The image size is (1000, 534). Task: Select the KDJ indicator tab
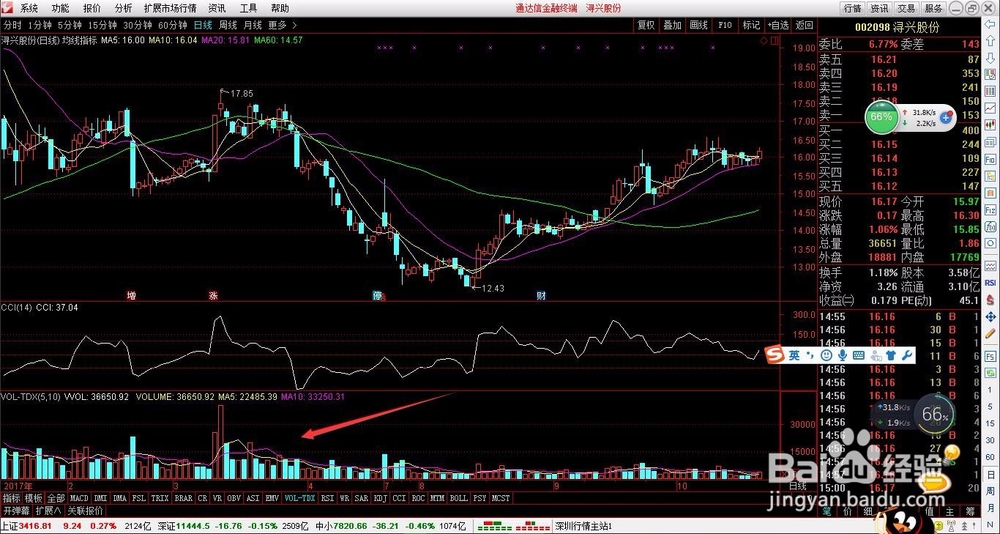pyautogui.click(x=381, y=498)
